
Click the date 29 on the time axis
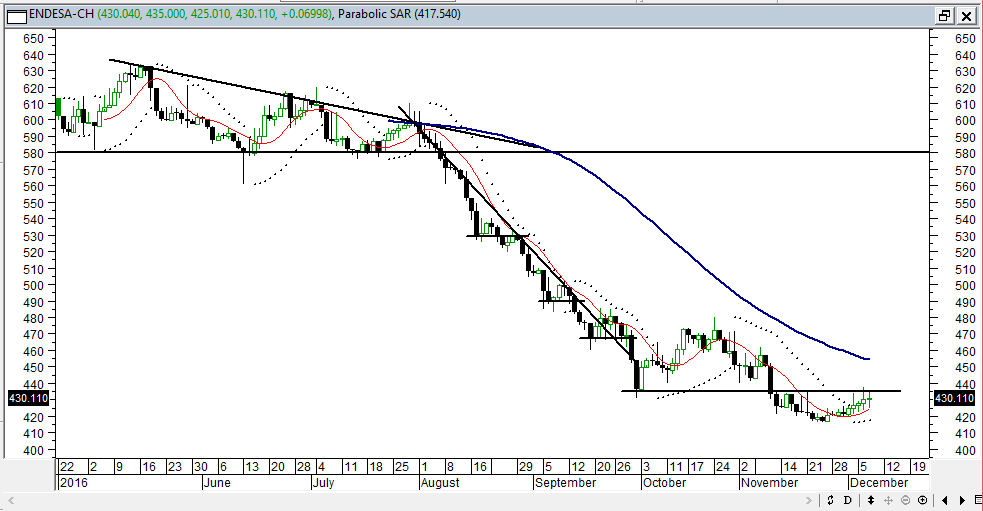tap(525, 466)
